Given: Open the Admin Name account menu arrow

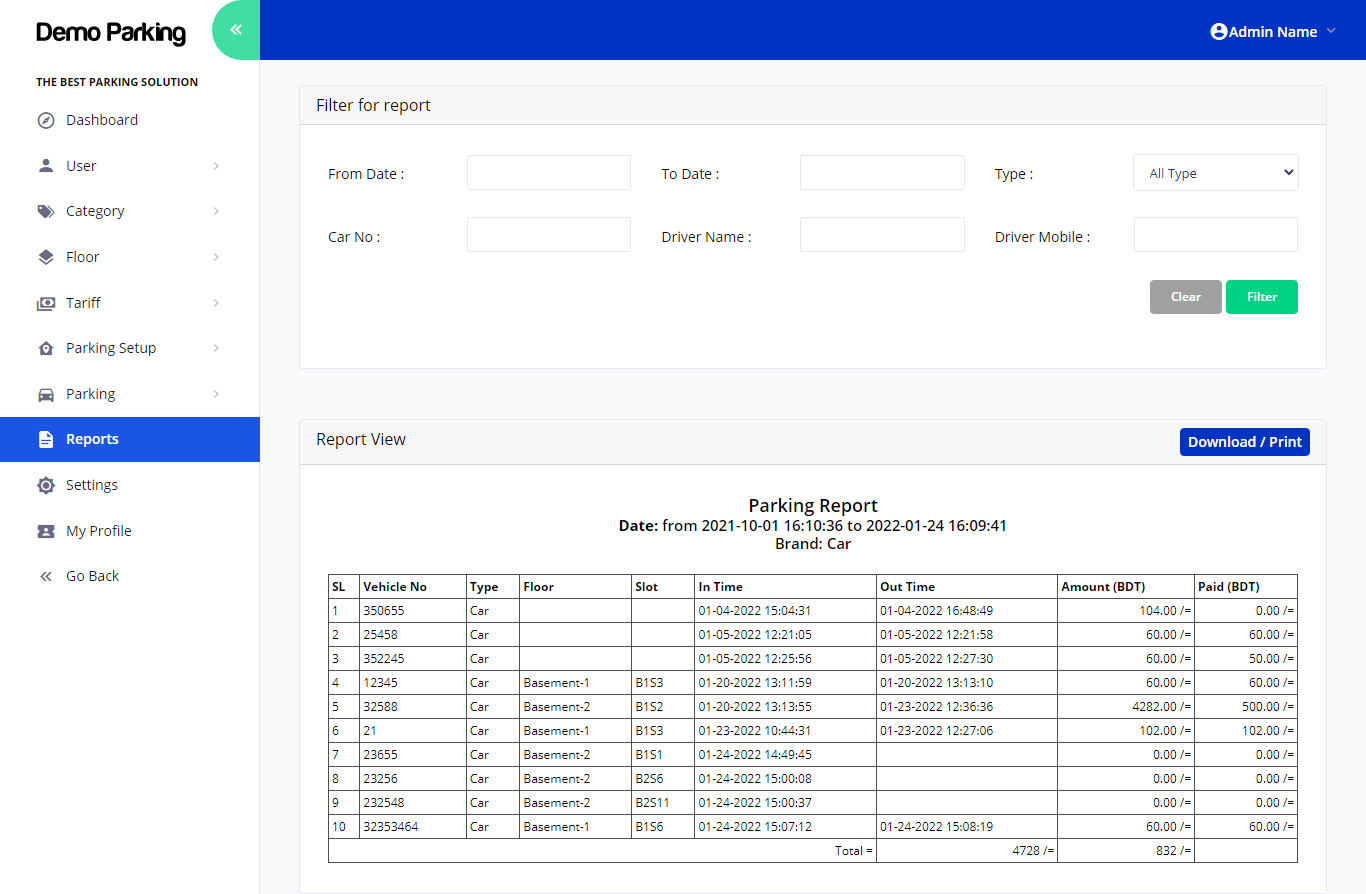Looking at the screenshot, I should point(1331,32).
